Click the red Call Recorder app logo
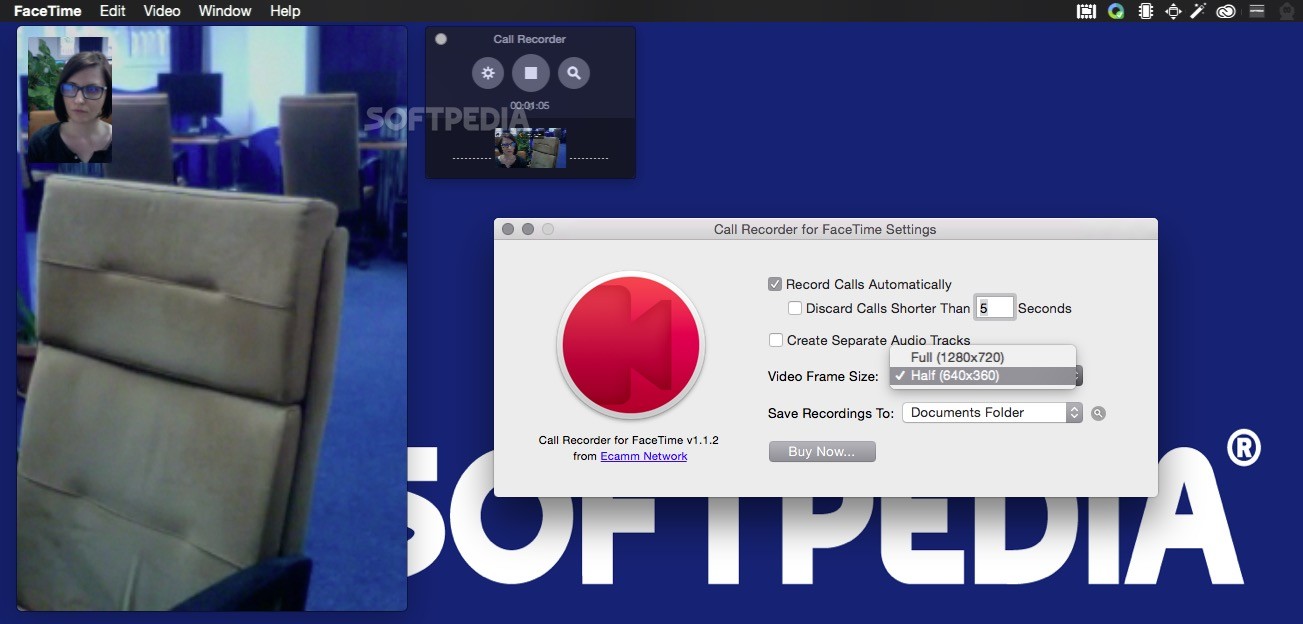Image resolution: width=1303 pixels, height=624 pixels. (630, 343)
